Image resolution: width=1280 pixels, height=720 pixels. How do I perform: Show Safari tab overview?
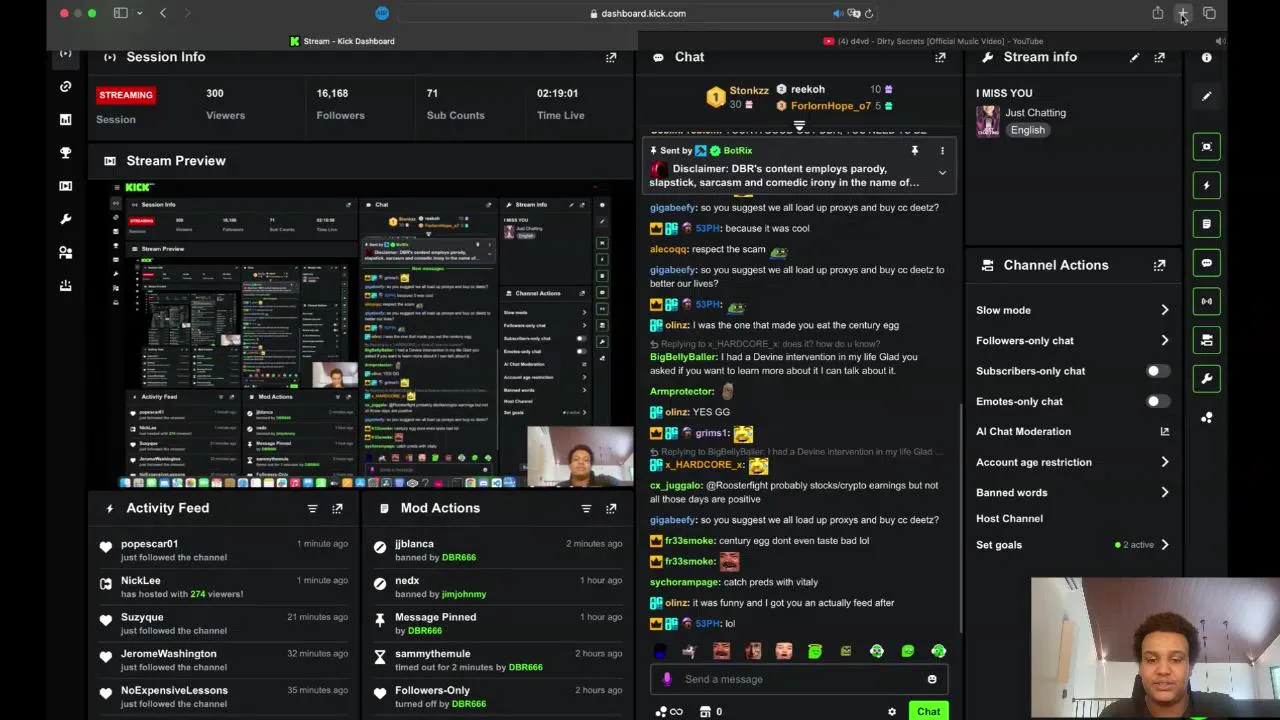(x=1209, y=13)
